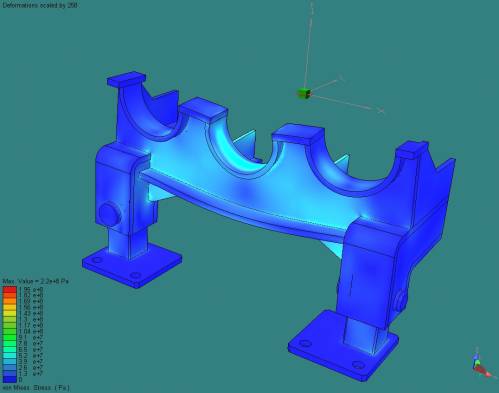499x393 pixels.
Task: Click the green compass cube manipulator
Action: 303,93
